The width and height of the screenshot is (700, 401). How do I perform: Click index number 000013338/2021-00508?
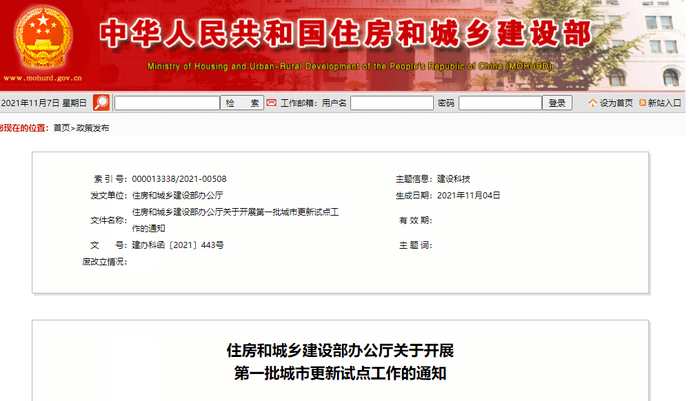pyautogui.click(x=179, y=179)
